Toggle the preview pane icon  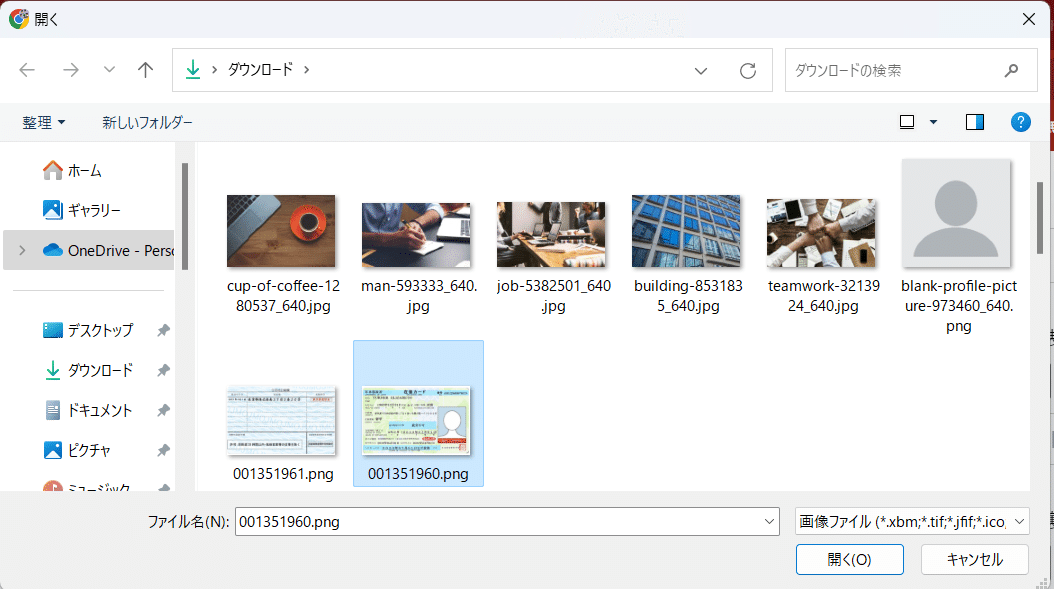pyautogui.click(x=974, y=122)
